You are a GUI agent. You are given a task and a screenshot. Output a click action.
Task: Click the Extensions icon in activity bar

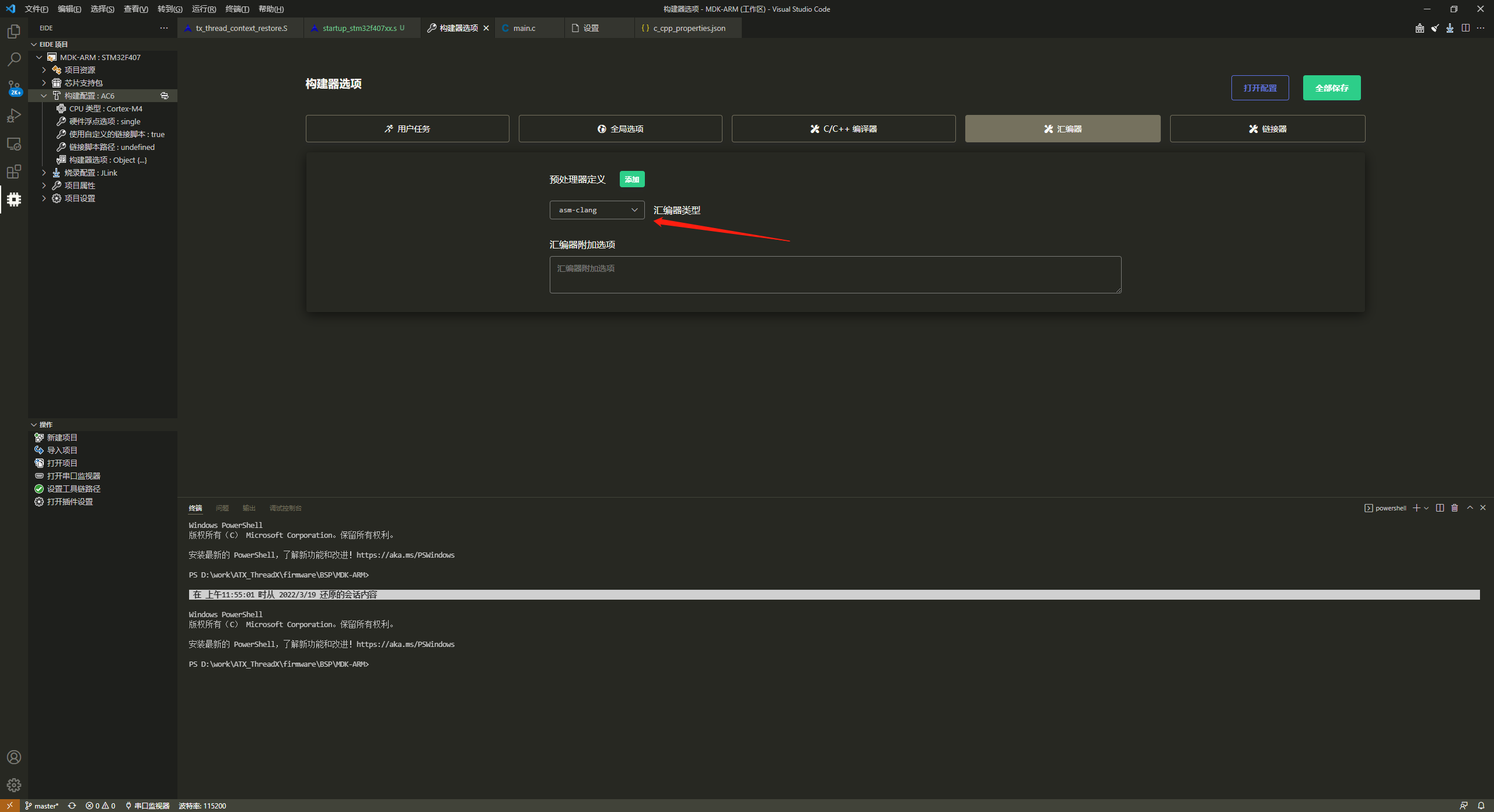pyautogui.click(x=13, y=171)
